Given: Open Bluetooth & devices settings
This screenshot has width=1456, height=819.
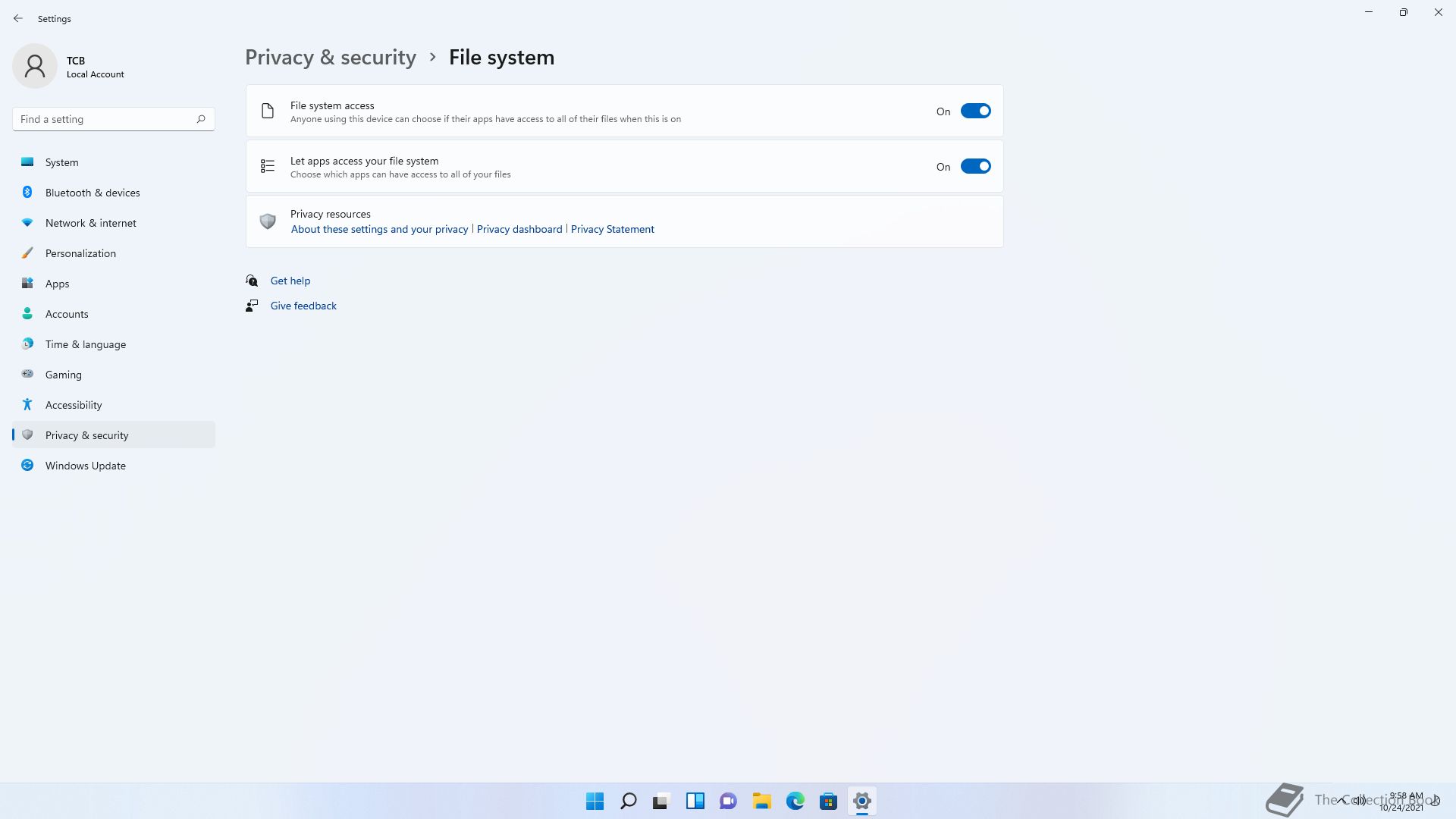Looking at the screenshot, I should tap(93, 193).
